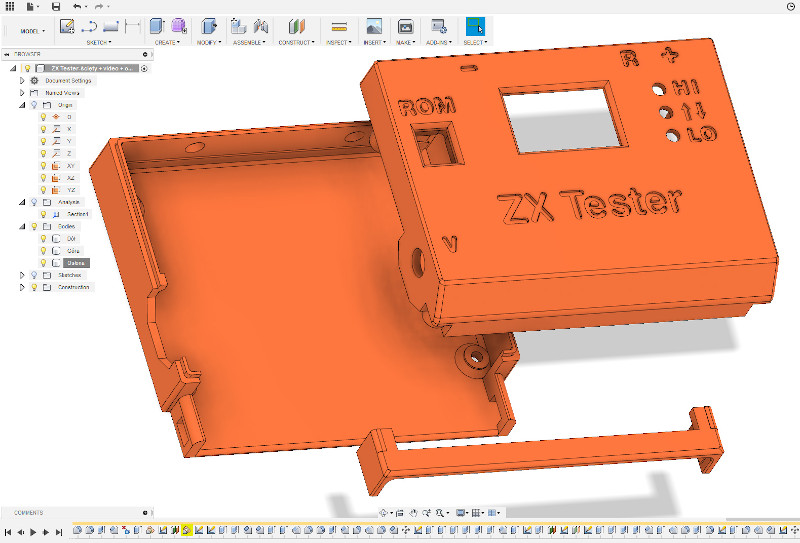The height and width of the screenshot is (543, 800).
Task: Select the yellow-highlighted timeline feature
Action: [187, 530]
